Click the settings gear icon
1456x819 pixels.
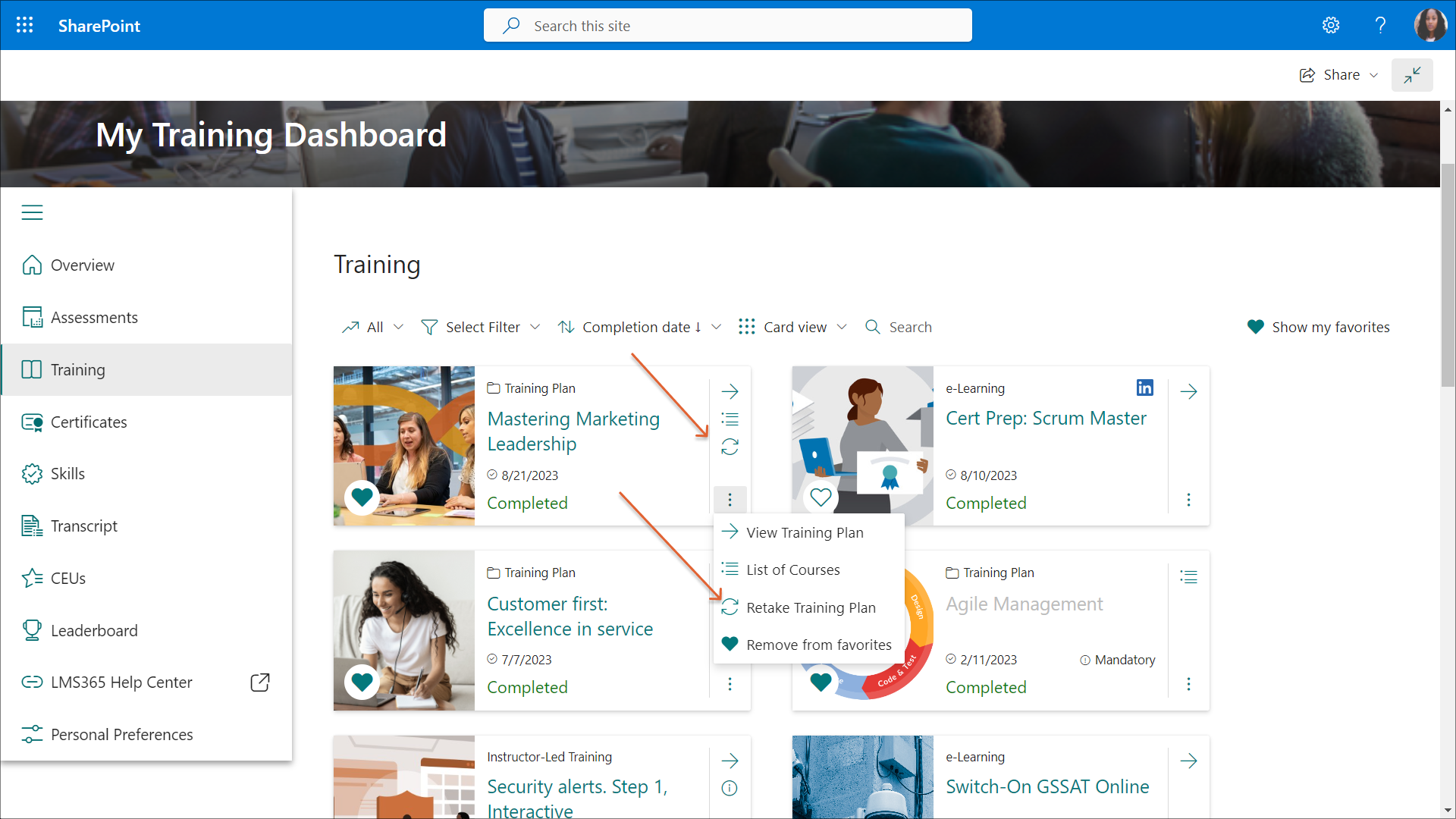tap(1330, 25)
